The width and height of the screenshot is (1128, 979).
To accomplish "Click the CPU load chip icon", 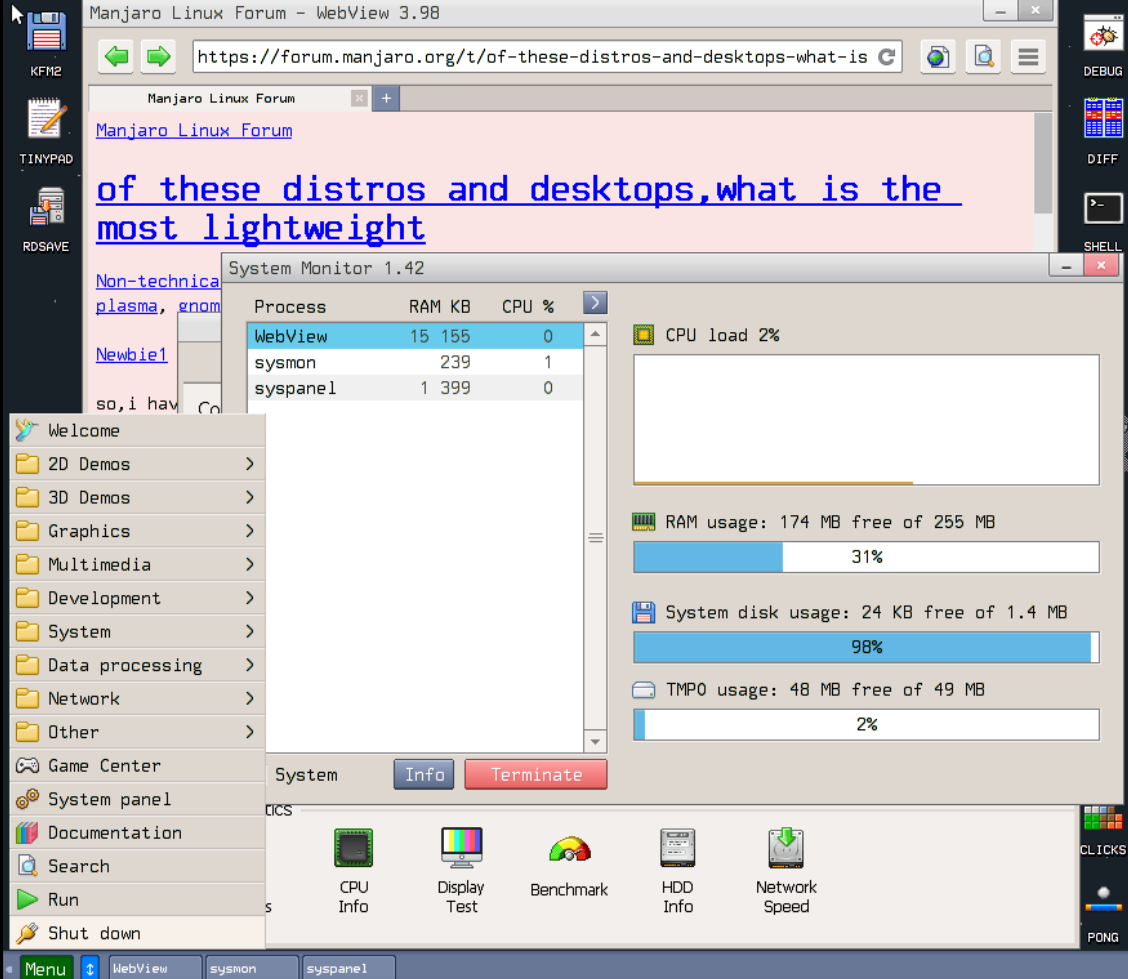I will (643, 335).
